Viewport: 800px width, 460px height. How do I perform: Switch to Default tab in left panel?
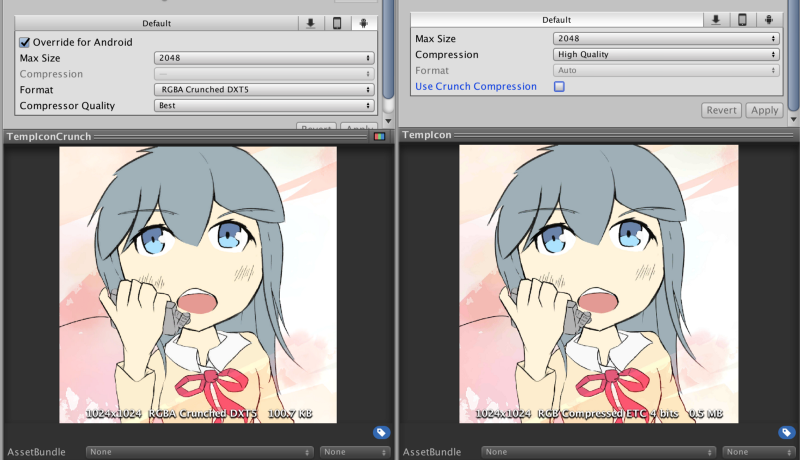[x=157, y=23]
